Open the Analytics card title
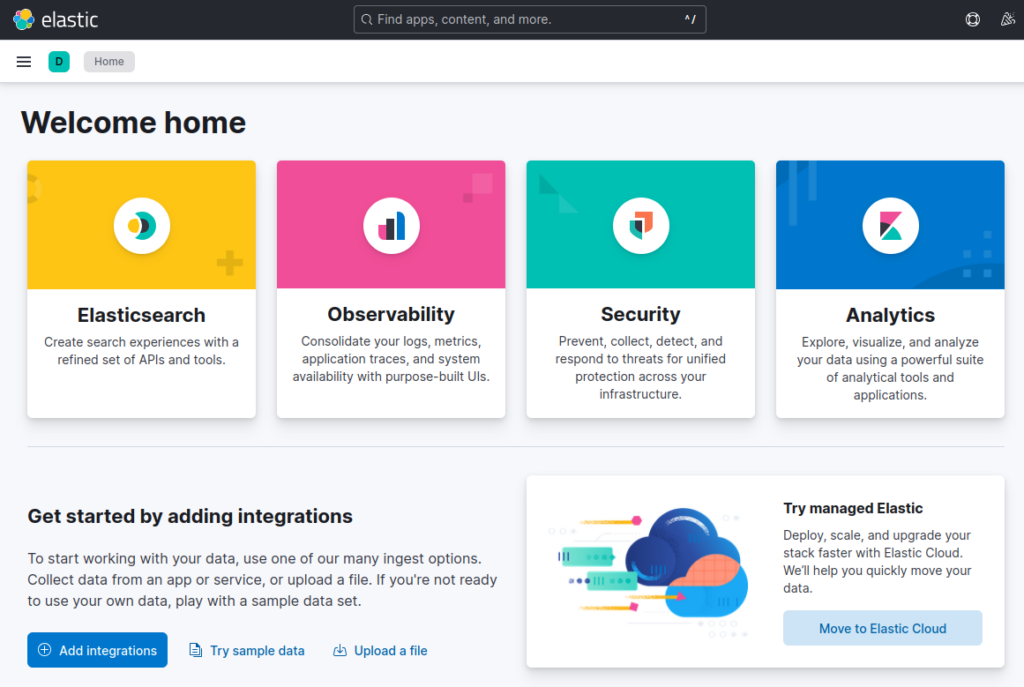Screen dimensions: 1024x687 890,315
